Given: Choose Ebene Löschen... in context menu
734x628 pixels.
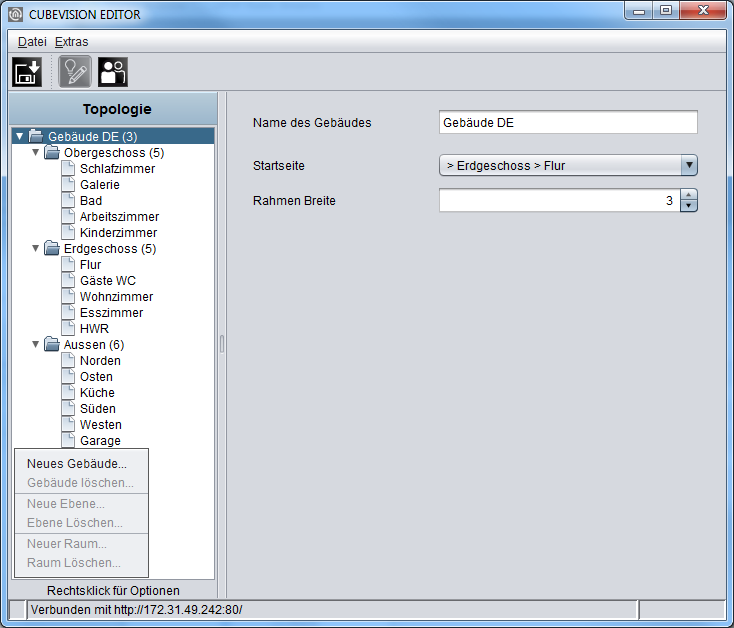Looking at the screenshot, I should tap(81, 523).
